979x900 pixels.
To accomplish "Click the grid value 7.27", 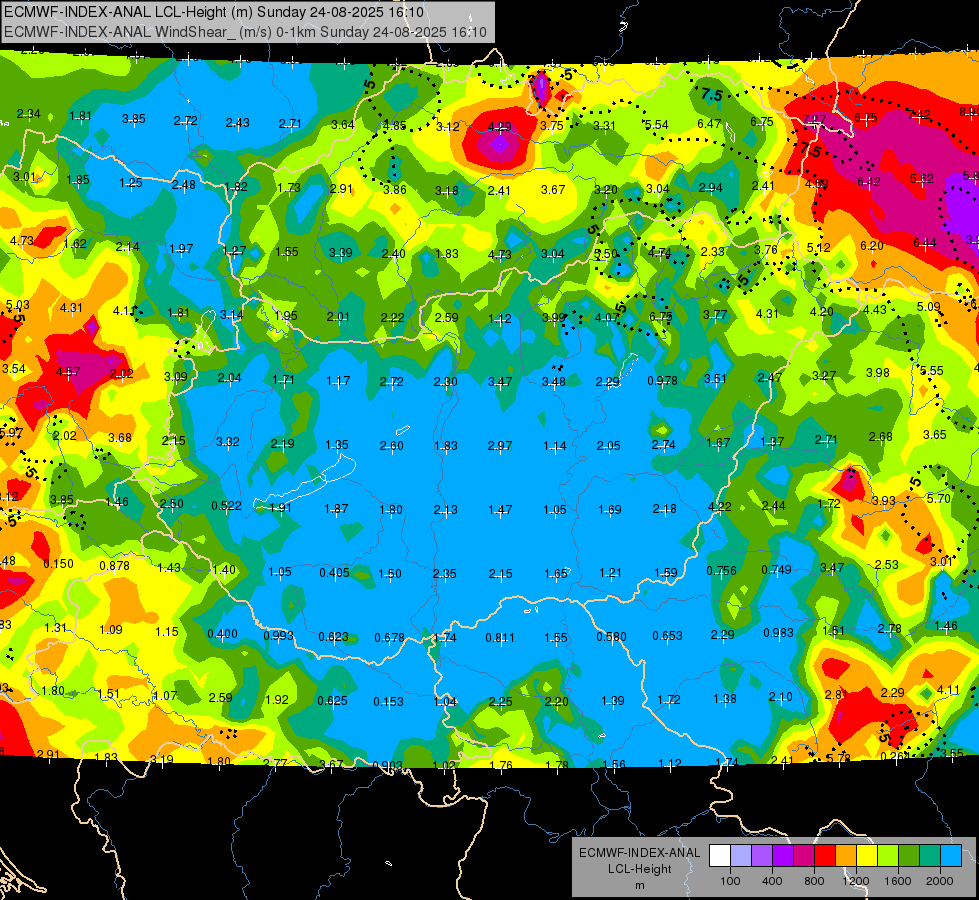I will pos(815,119).
